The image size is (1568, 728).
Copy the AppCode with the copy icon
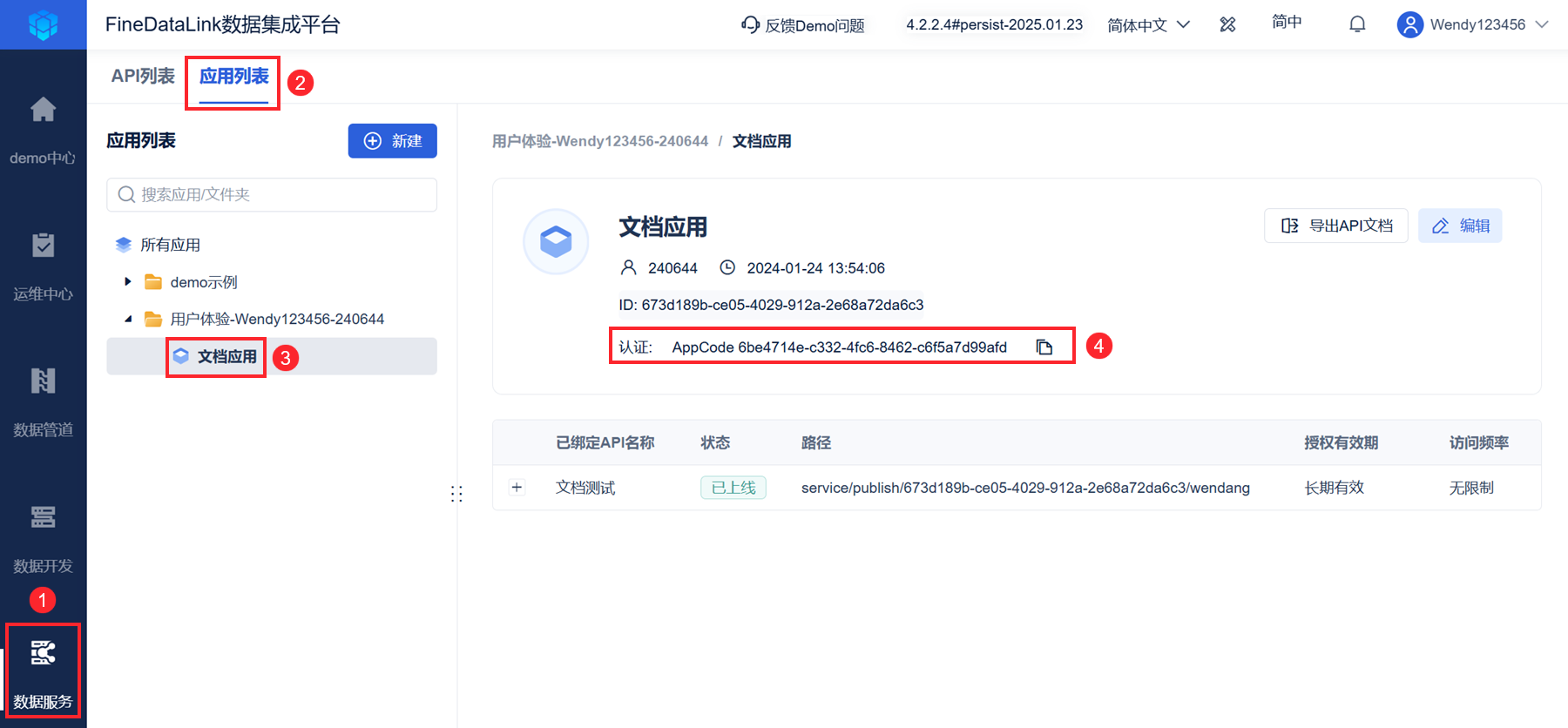pos(1044,347)
